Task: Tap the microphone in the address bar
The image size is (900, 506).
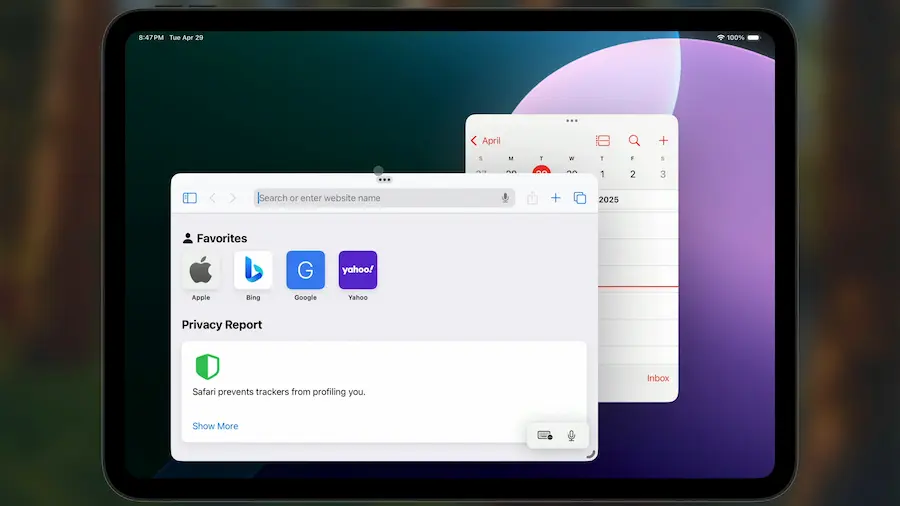Action: (x=506, y=198)
